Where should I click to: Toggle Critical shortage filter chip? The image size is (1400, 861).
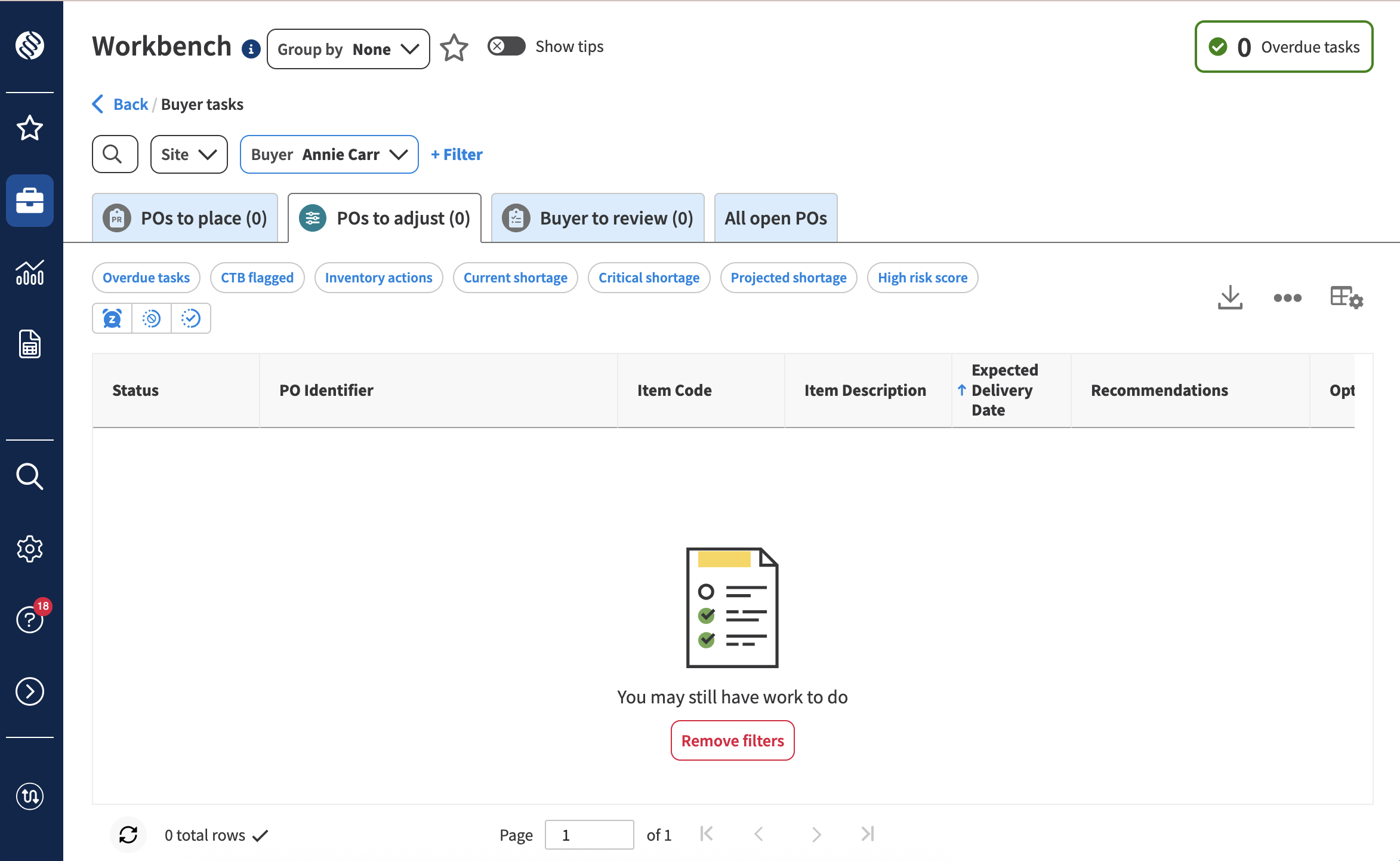[x=649, y=278]
